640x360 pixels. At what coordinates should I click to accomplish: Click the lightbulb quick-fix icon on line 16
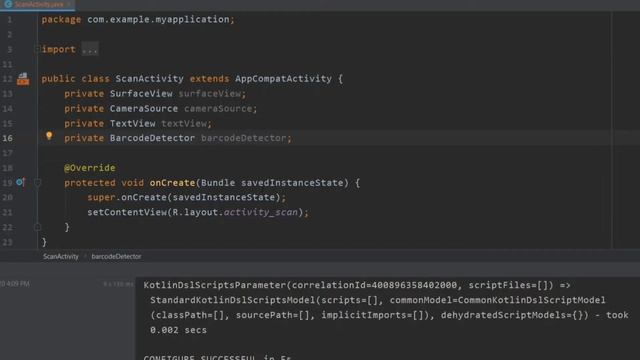49,136
